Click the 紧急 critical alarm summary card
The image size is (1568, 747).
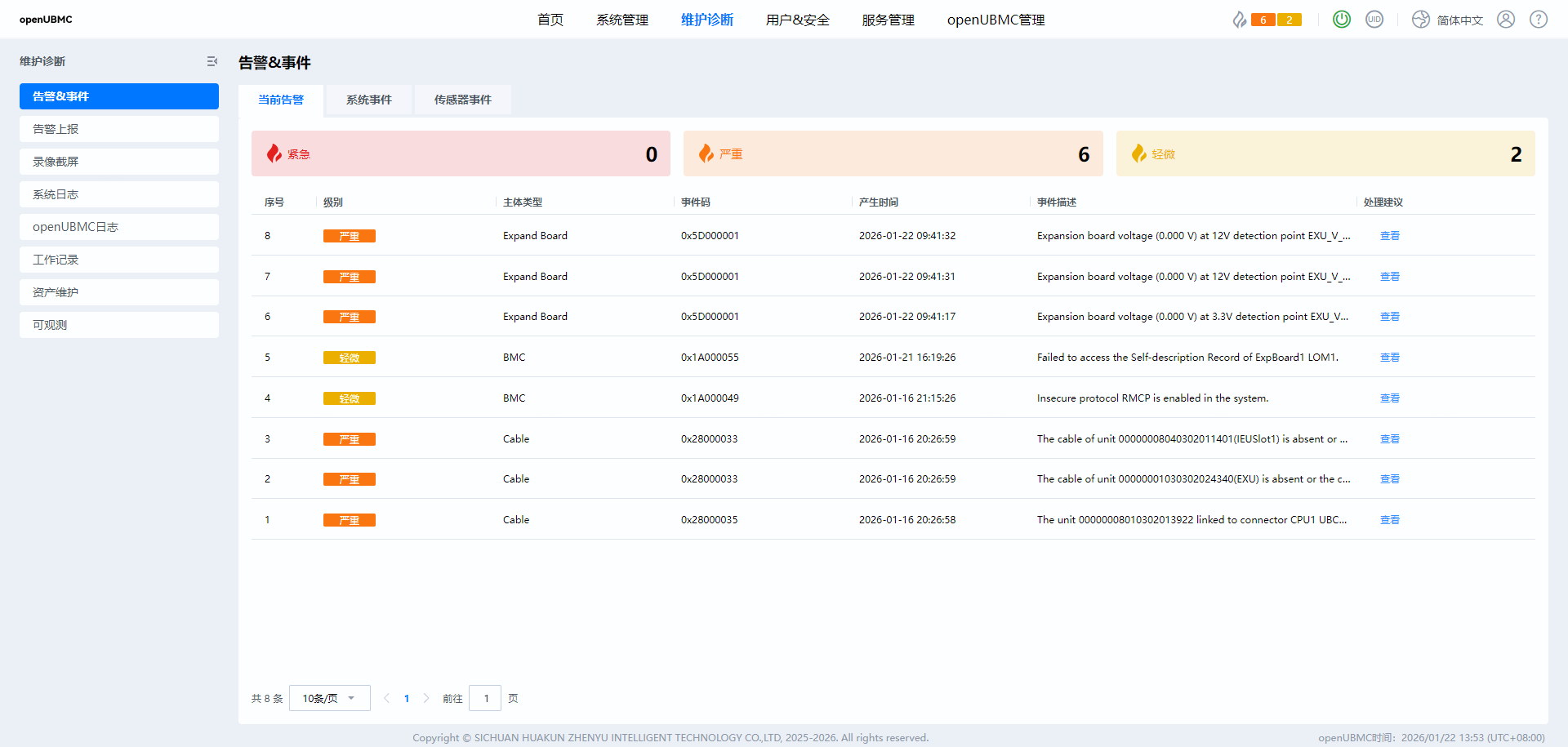click(x=461, y=153)
